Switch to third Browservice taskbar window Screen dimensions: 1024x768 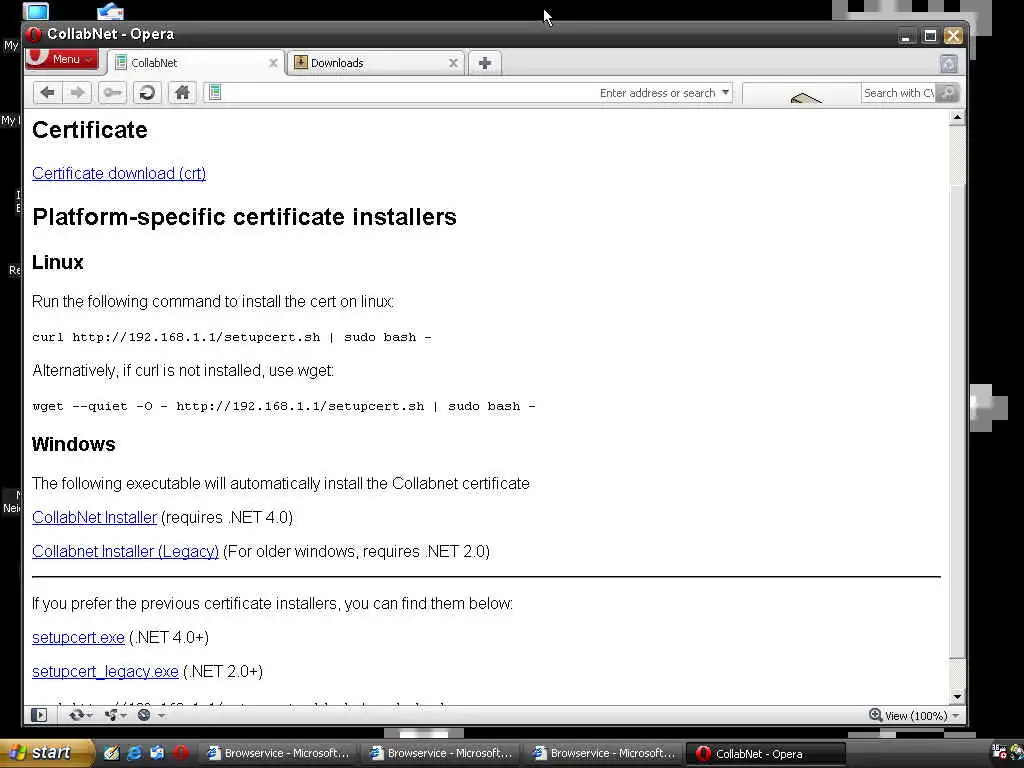point(604,753)
